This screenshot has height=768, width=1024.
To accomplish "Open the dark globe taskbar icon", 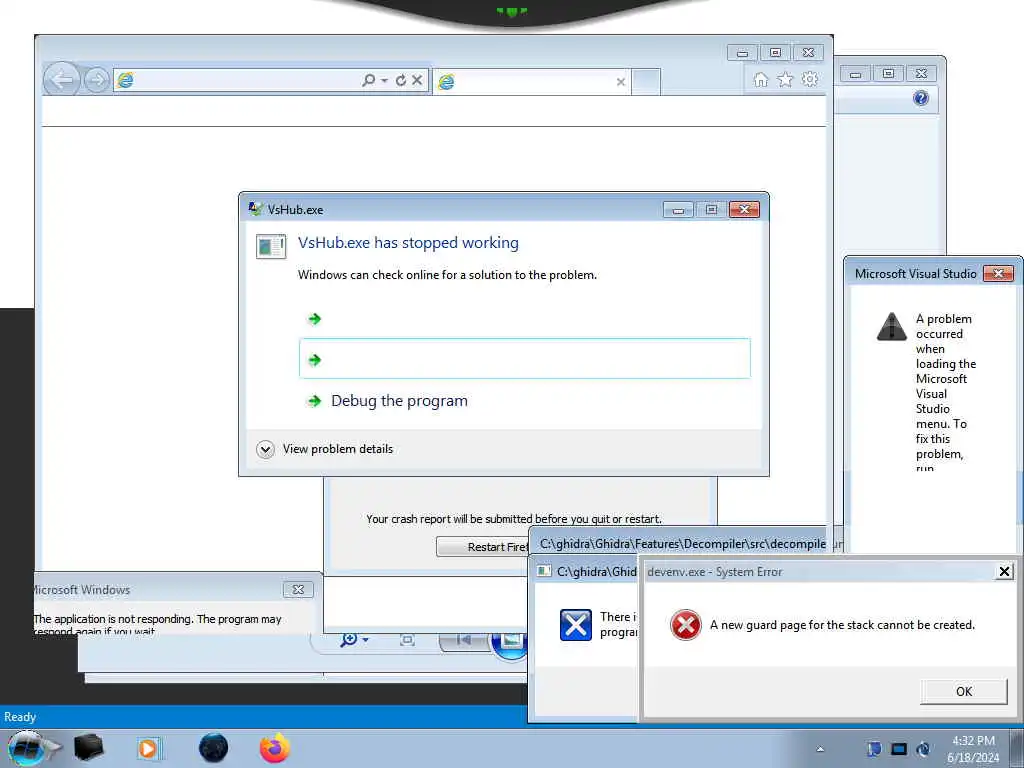I will (214, 748).
